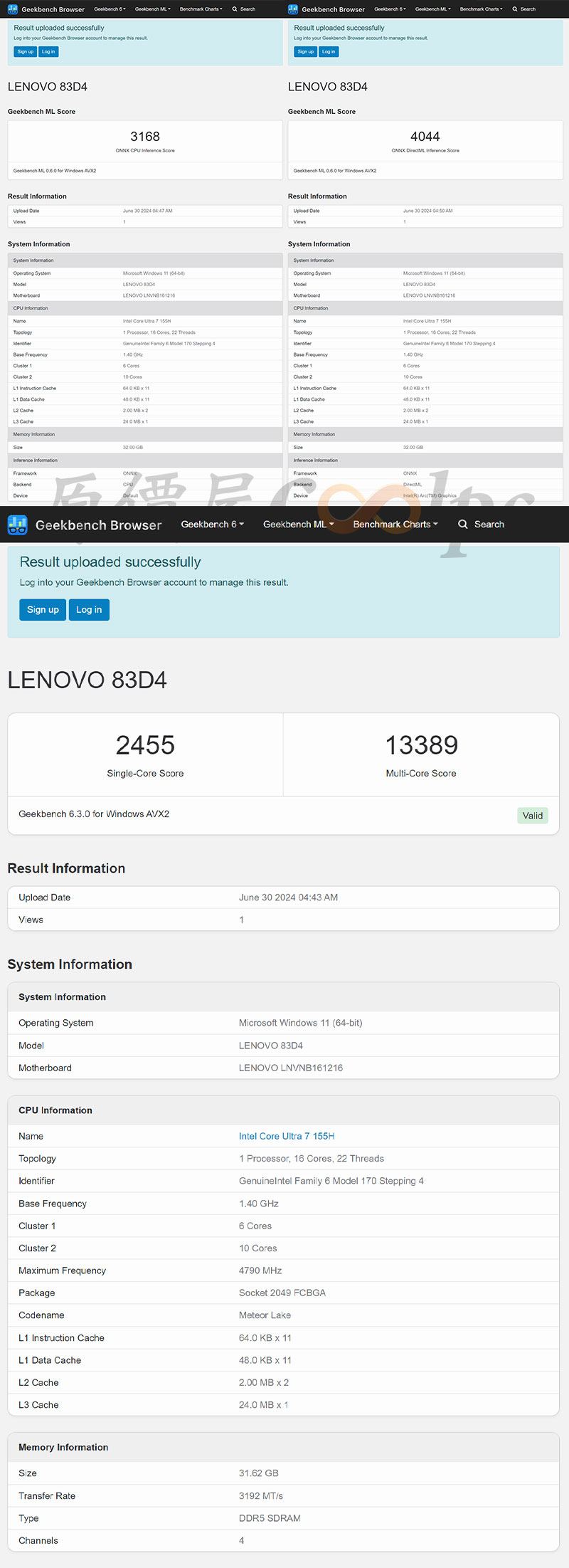Click the 'Single-Core Score' label
Viewport: 569px width, 1568px height.
145,774
